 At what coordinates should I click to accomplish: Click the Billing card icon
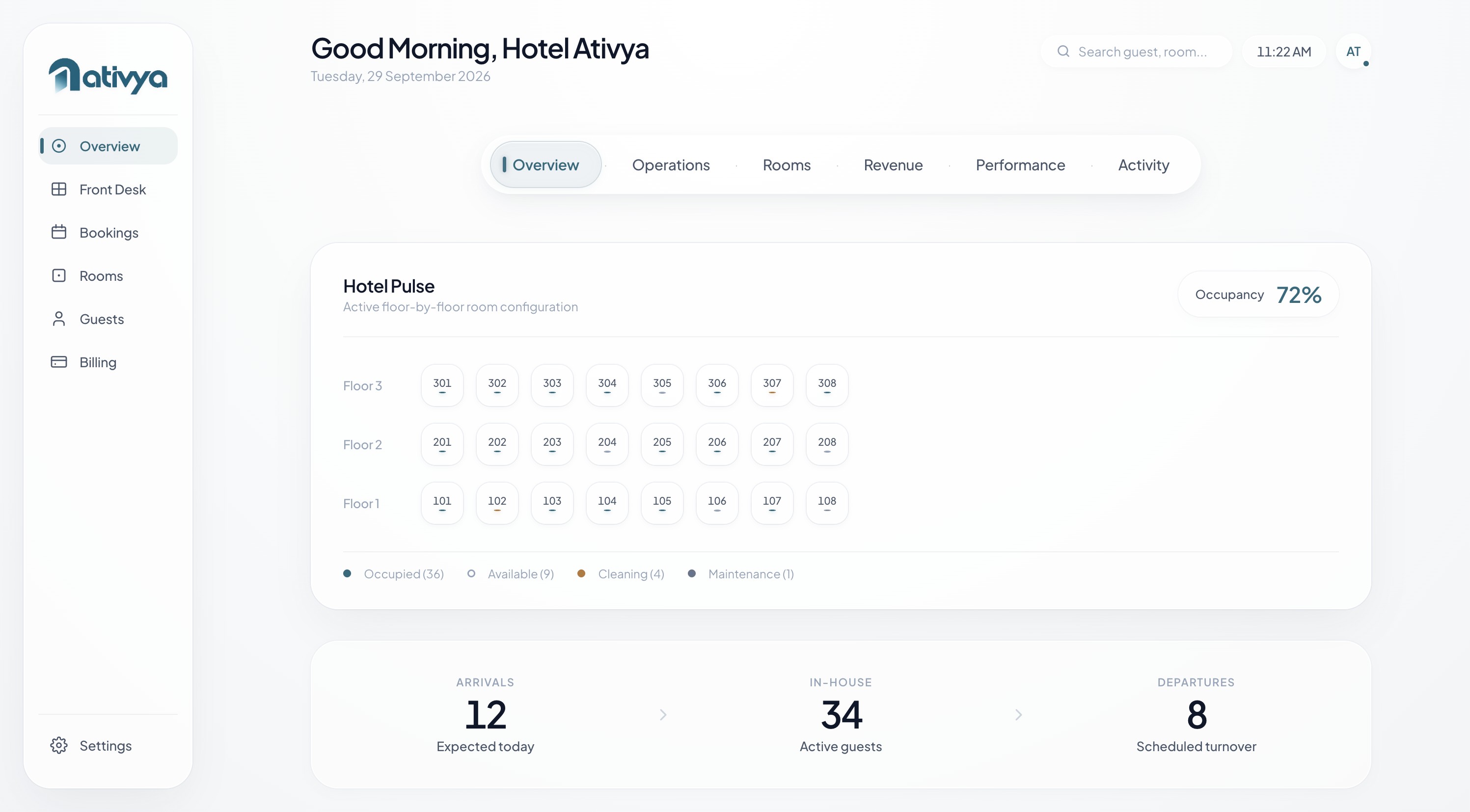(59, 362)
